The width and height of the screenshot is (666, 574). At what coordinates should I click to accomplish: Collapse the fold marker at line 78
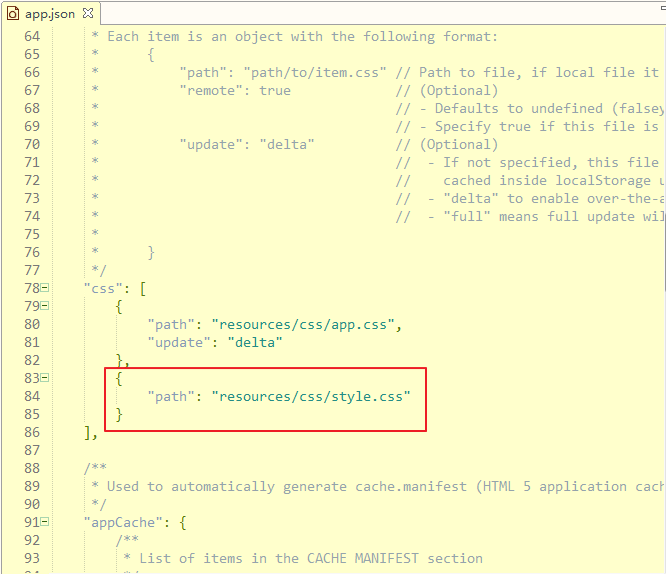(x=45, y=288)
